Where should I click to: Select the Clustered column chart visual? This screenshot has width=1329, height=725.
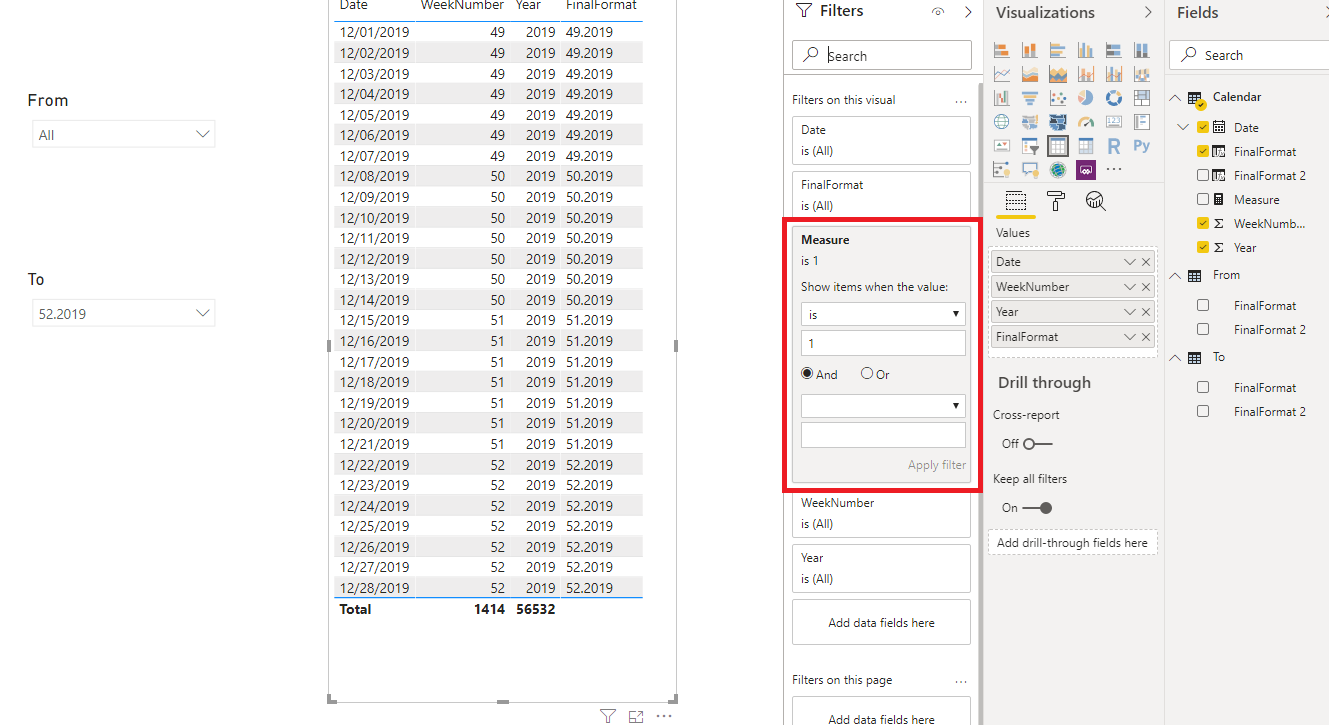point(1085,50)
